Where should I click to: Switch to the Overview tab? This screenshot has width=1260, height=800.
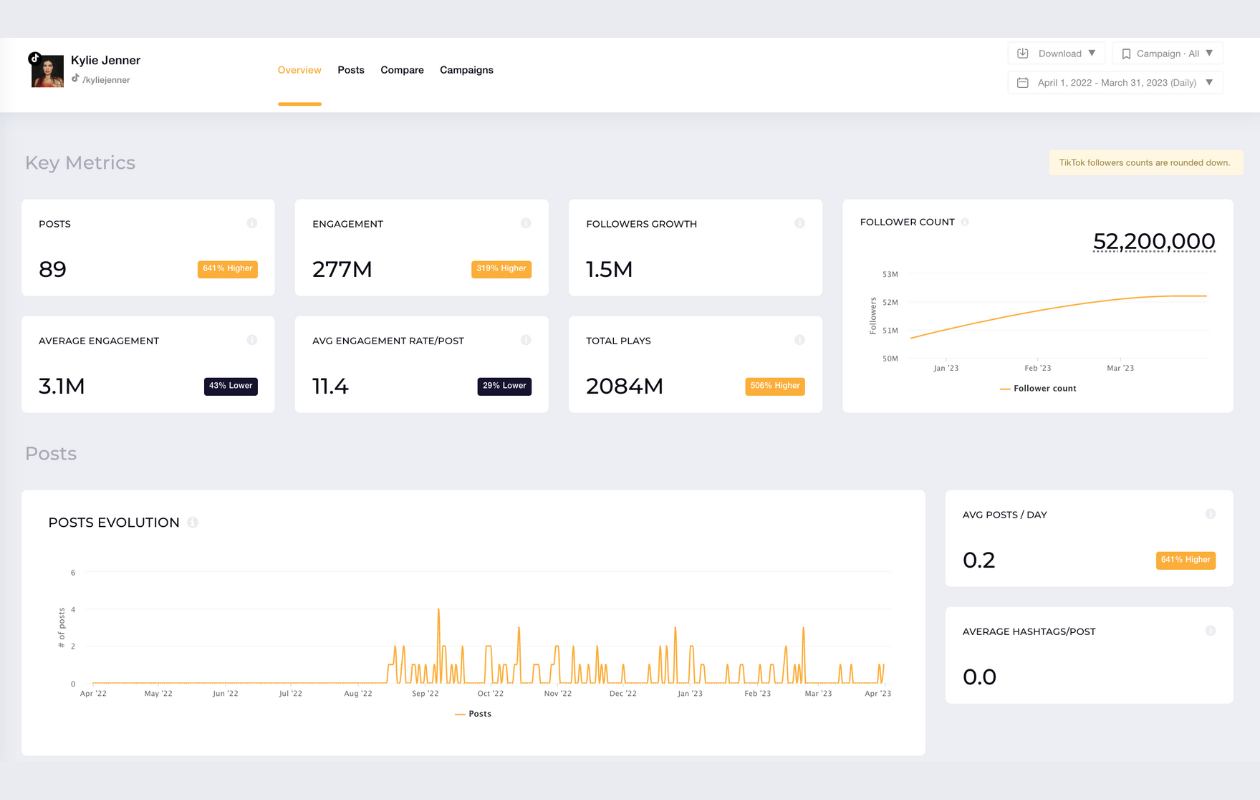[299, 70]
